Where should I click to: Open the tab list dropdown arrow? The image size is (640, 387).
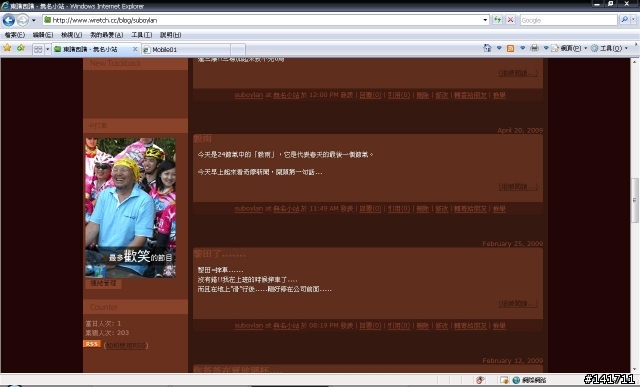pos(47,49)
